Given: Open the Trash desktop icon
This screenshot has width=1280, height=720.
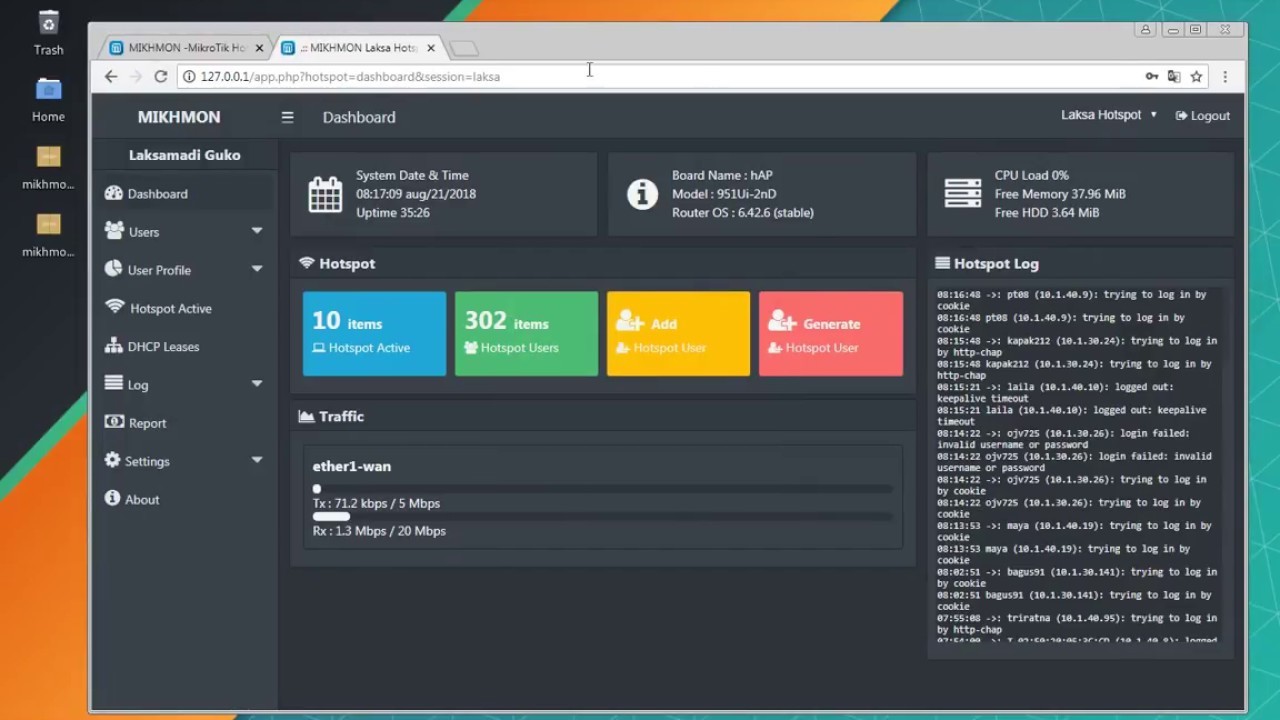Looking at the screenshot, I should point(48,33).
